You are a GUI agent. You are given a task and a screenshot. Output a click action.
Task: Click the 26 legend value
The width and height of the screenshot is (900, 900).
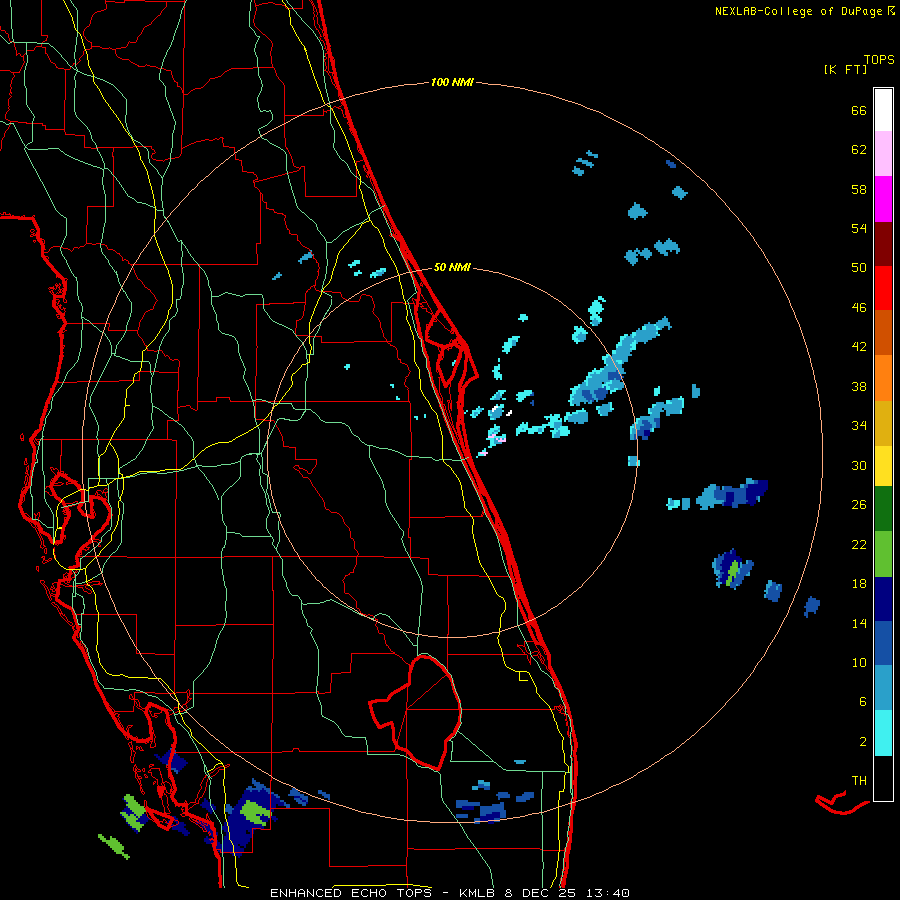pos(859,505)
